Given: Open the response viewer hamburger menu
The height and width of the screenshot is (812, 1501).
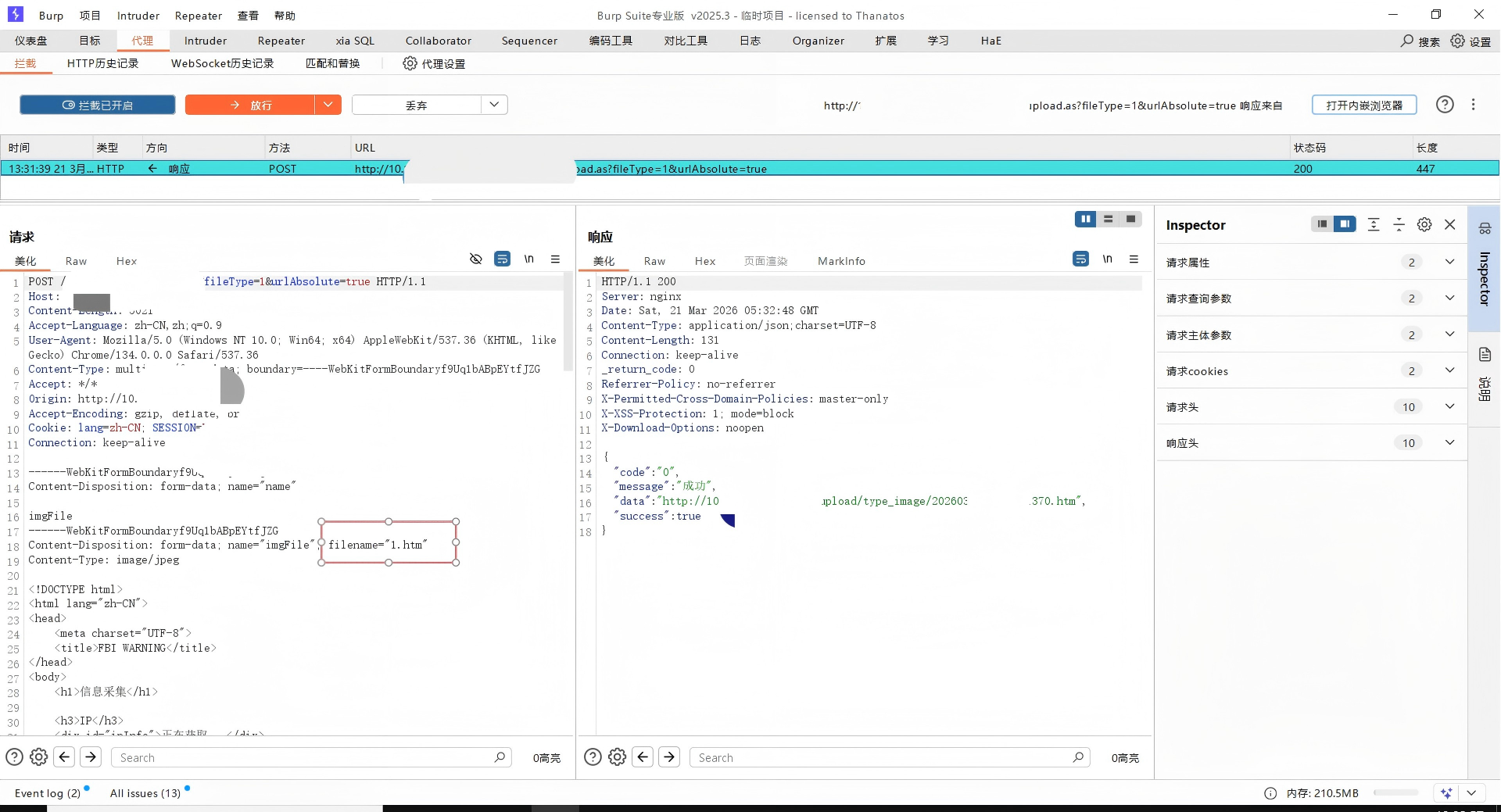Looking at the screenshot, I should (1134, 259).
